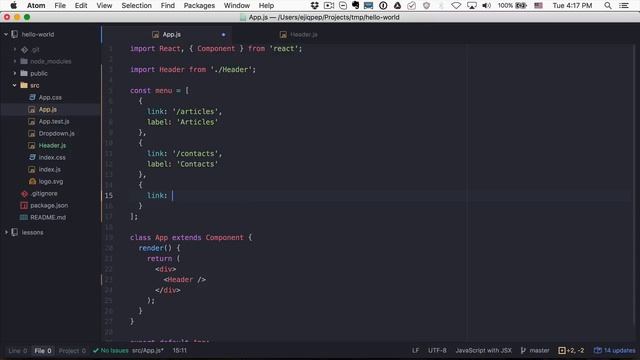Screen dimensions: 640x360
Task: Expand the lessons project folder
Action: pos(6,232)
